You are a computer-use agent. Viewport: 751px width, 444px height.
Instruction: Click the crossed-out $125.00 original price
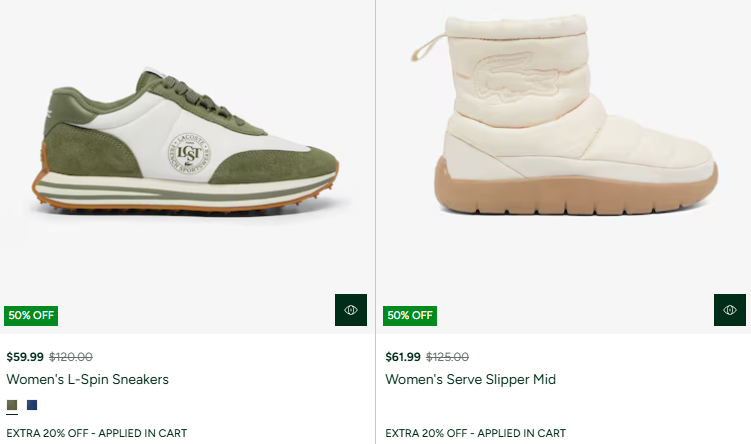448,357
